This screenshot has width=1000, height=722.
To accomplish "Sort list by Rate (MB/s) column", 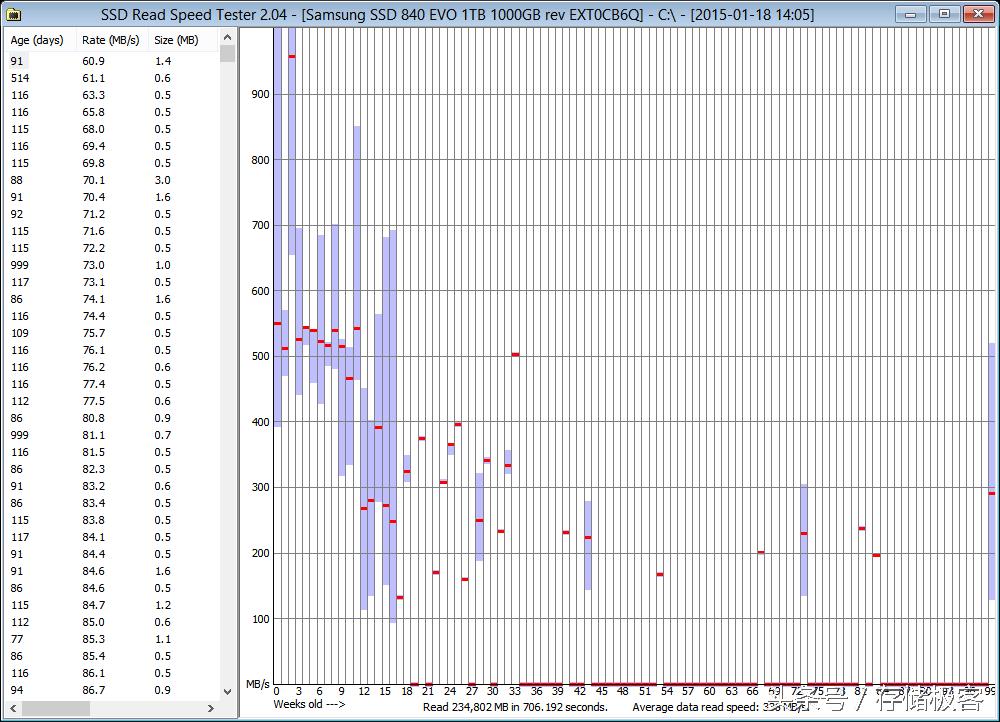I will (112, 40).
